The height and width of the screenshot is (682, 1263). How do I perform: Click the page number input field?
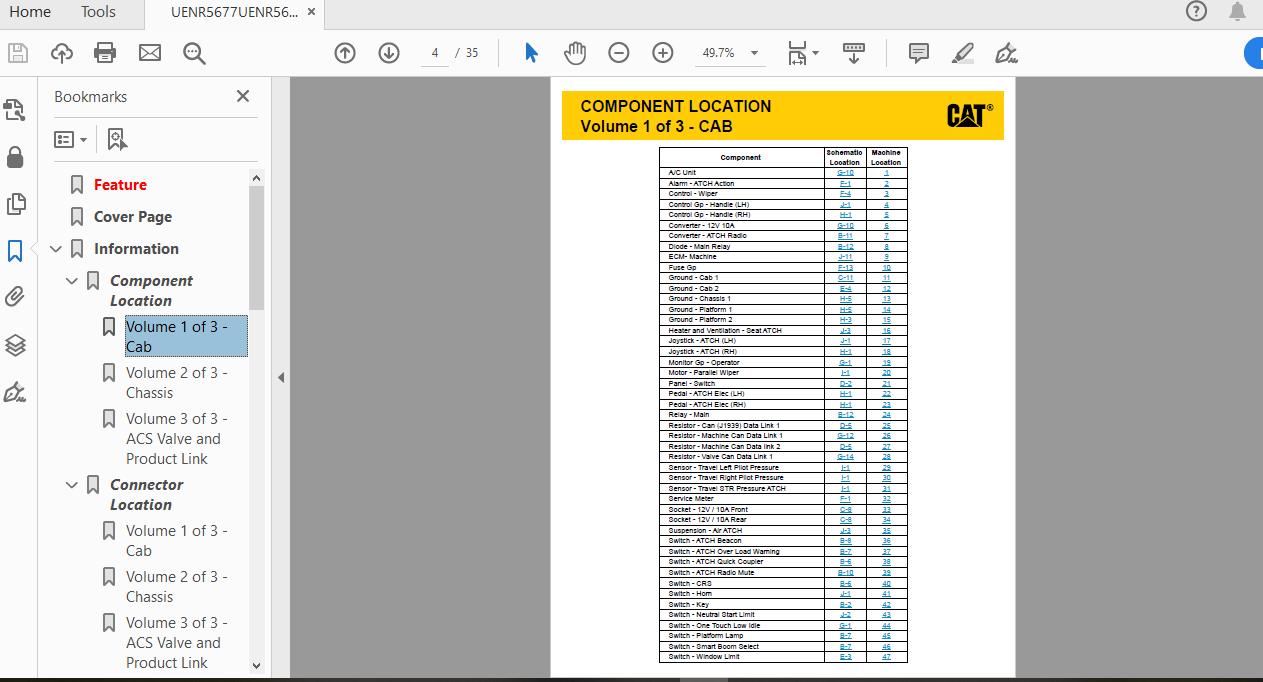click(x=435, y=53)
